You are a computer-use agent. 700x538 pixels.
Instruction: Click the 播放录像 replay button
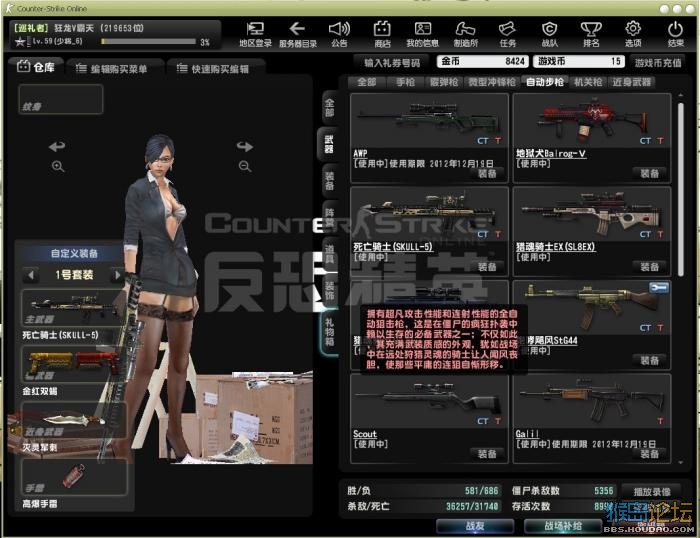[x=652, y=492]
